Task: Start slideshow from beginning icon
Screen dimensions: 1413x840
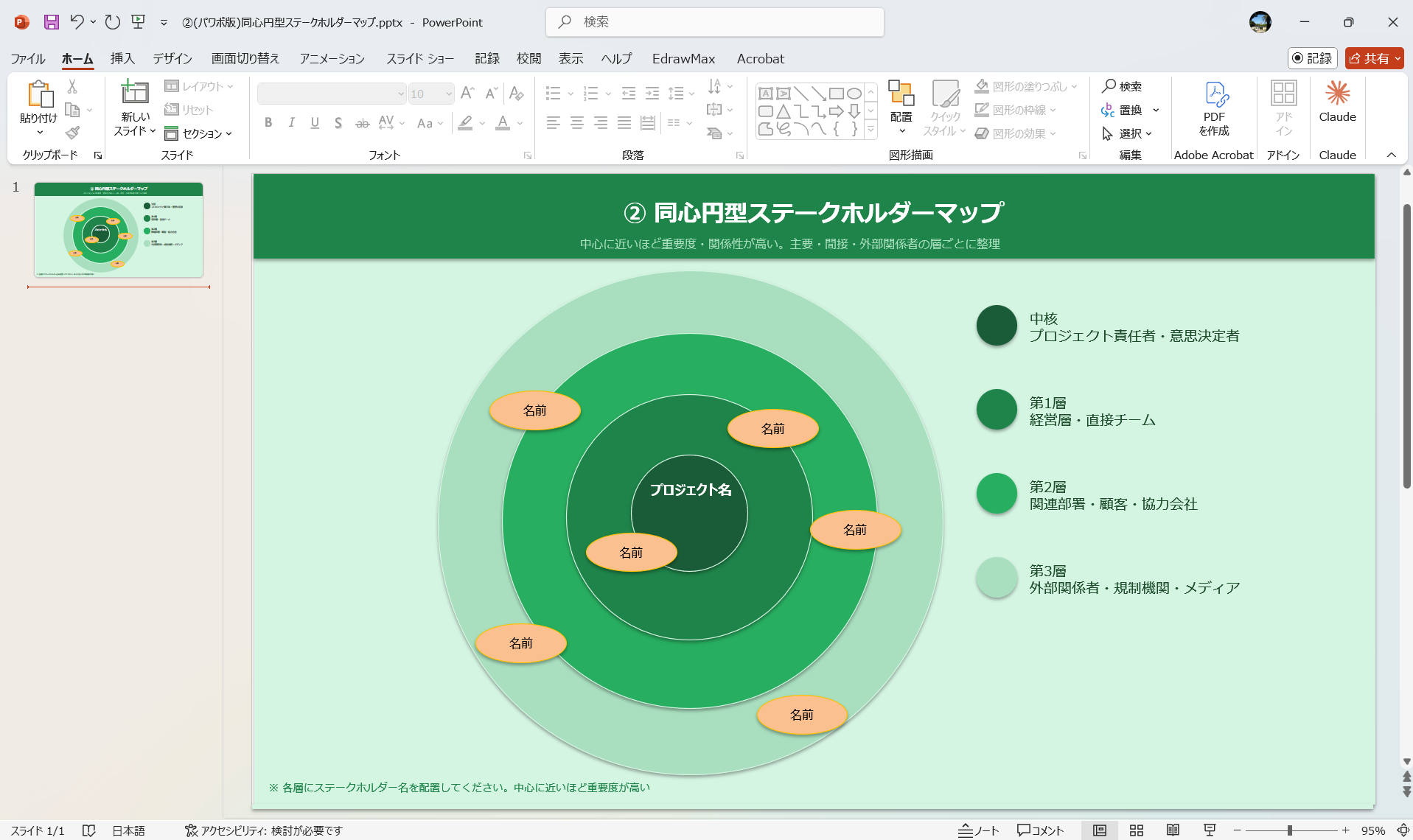Action: click(138, 22)
